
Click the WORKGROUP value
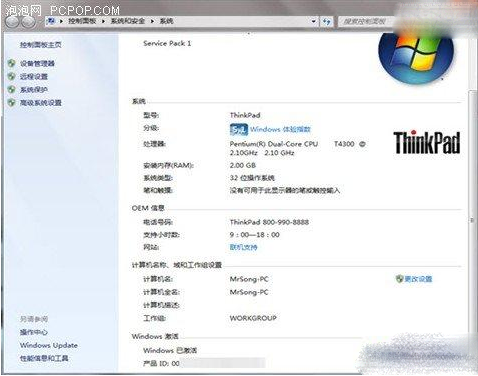(x=253, y=318)
